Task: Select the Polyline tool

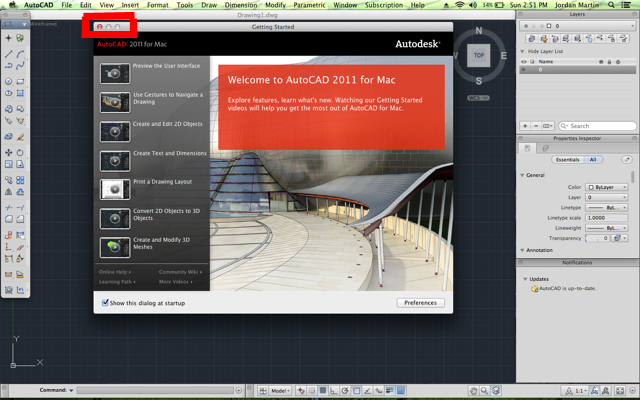Action: 8,65
